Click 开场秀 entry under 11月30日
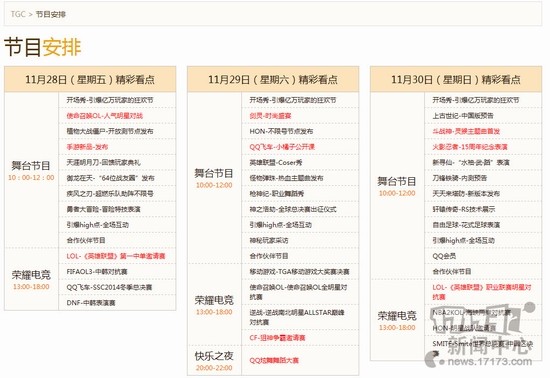The width and height of the screenshot is (550, 378). [476, 100]
